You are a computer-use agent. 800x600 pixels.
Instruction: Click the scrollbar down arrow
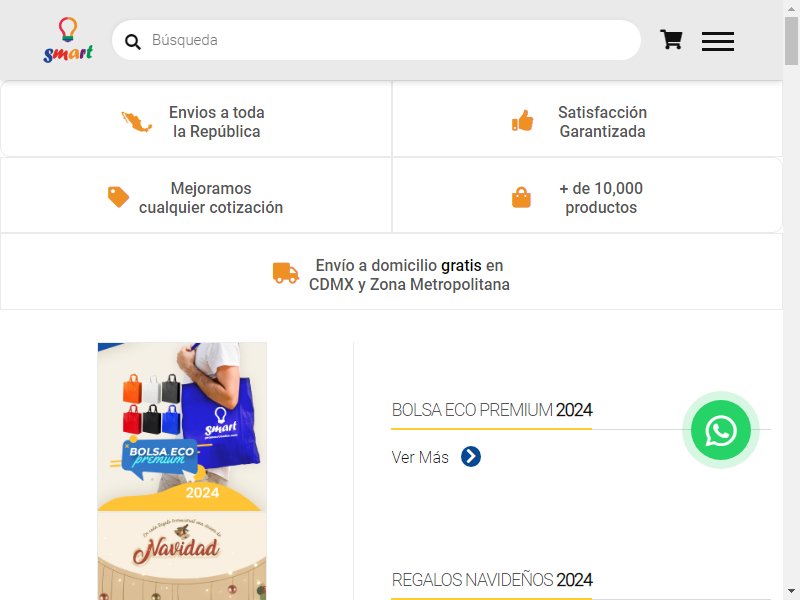(791, 592)
